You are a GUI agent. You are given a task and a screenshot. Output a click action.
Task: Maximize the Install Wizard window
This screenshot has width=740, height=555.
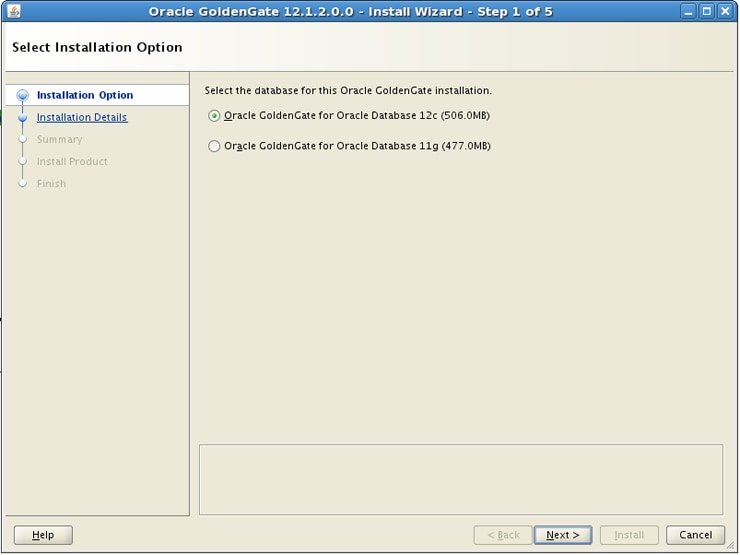(x=706, y=11)
